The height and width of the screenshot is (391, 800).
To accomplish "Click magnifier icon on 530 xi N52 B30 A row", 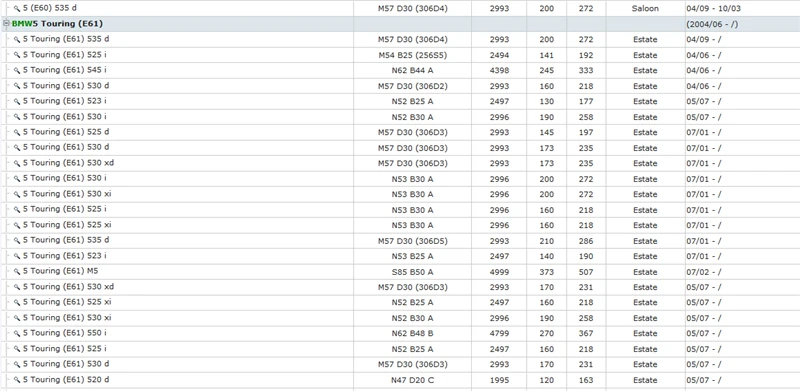I will pyautogui.click(x=17, y=318).
